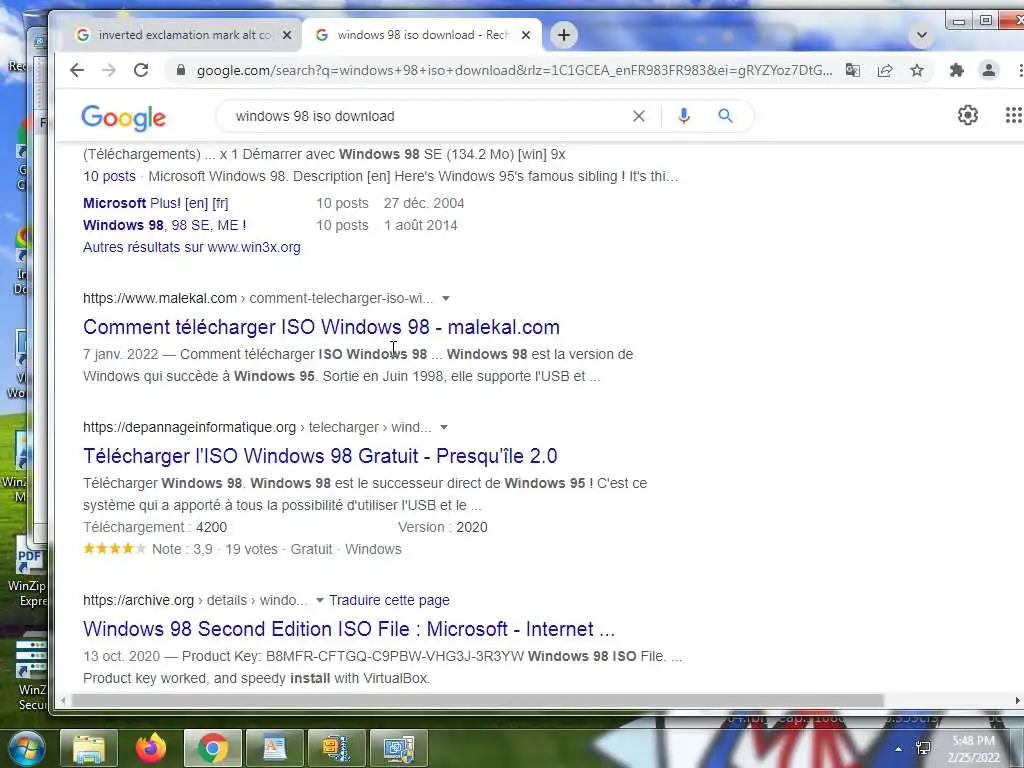Open 'Windows 98, 98 SE, ME !' sublink
The width and height of the screenshot is (1024, 768).
coord(165,225)
